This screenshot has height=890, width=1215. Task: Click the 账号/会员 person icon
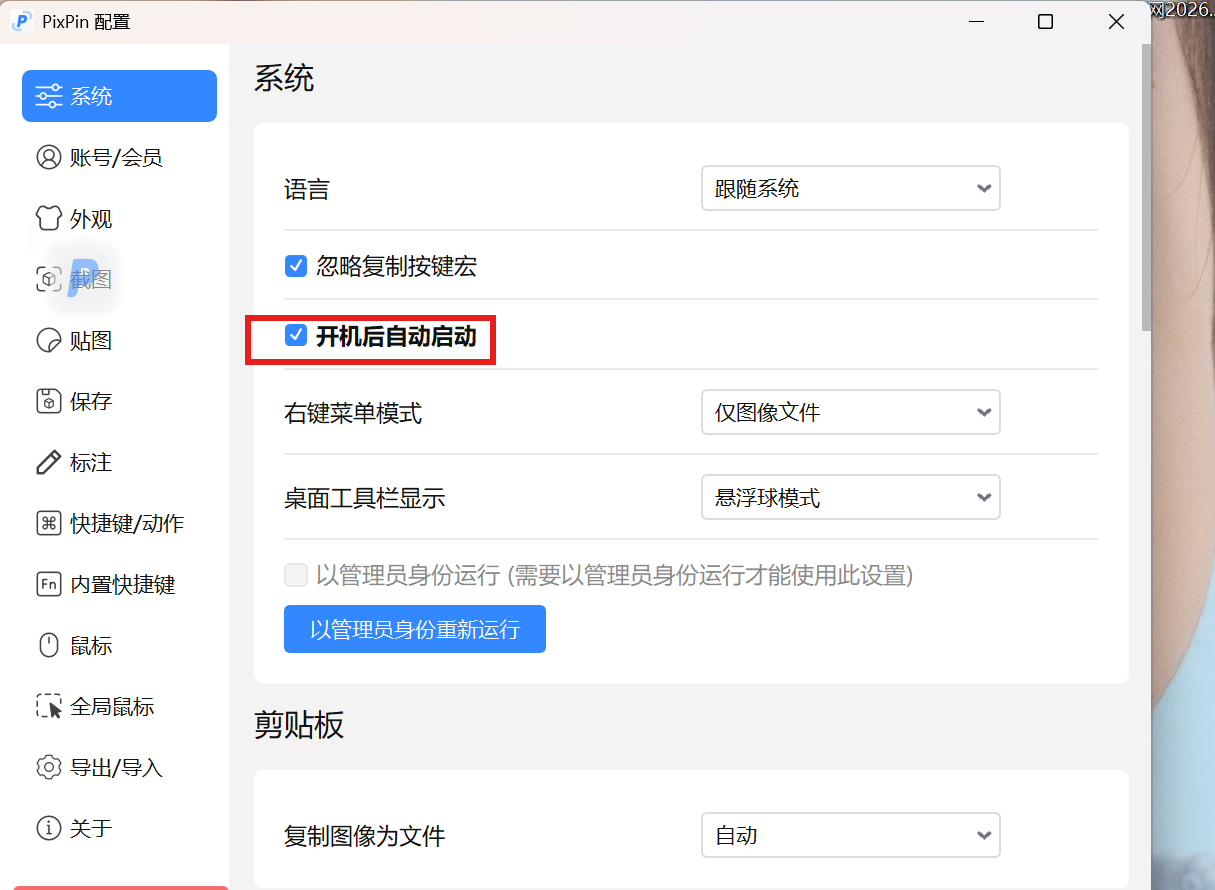[x=49, y=157]
